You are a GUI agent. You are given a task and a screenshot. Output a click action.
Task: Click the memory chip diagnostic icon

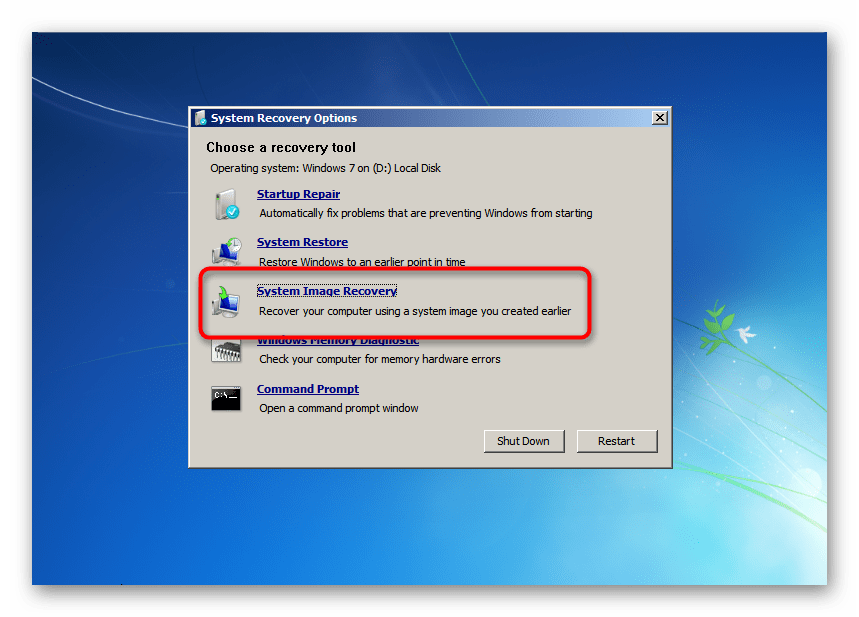point(225,351)
